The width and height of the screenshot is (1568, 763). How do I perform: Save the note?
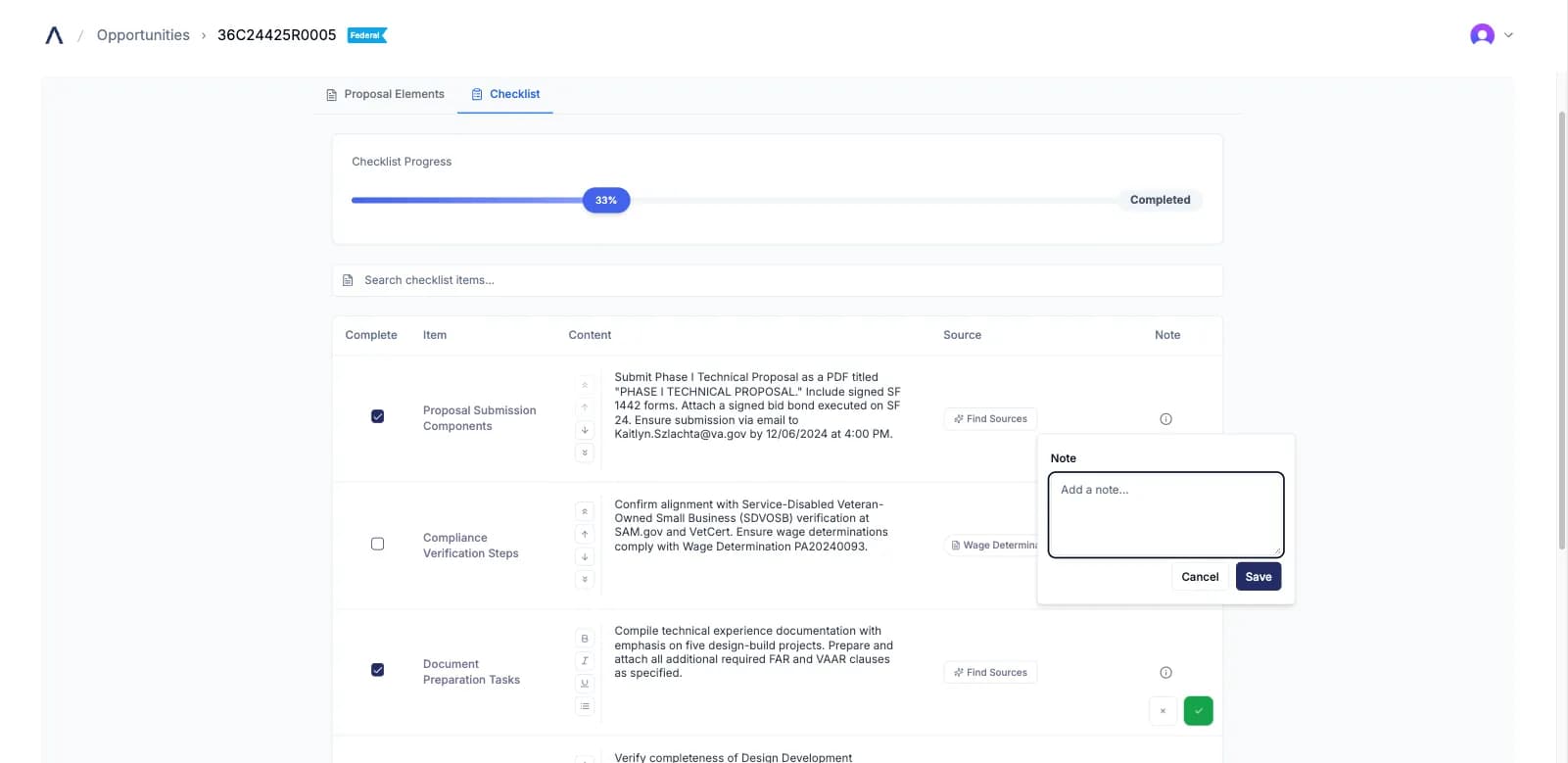pyautogui.click(x=1259, y=577)
